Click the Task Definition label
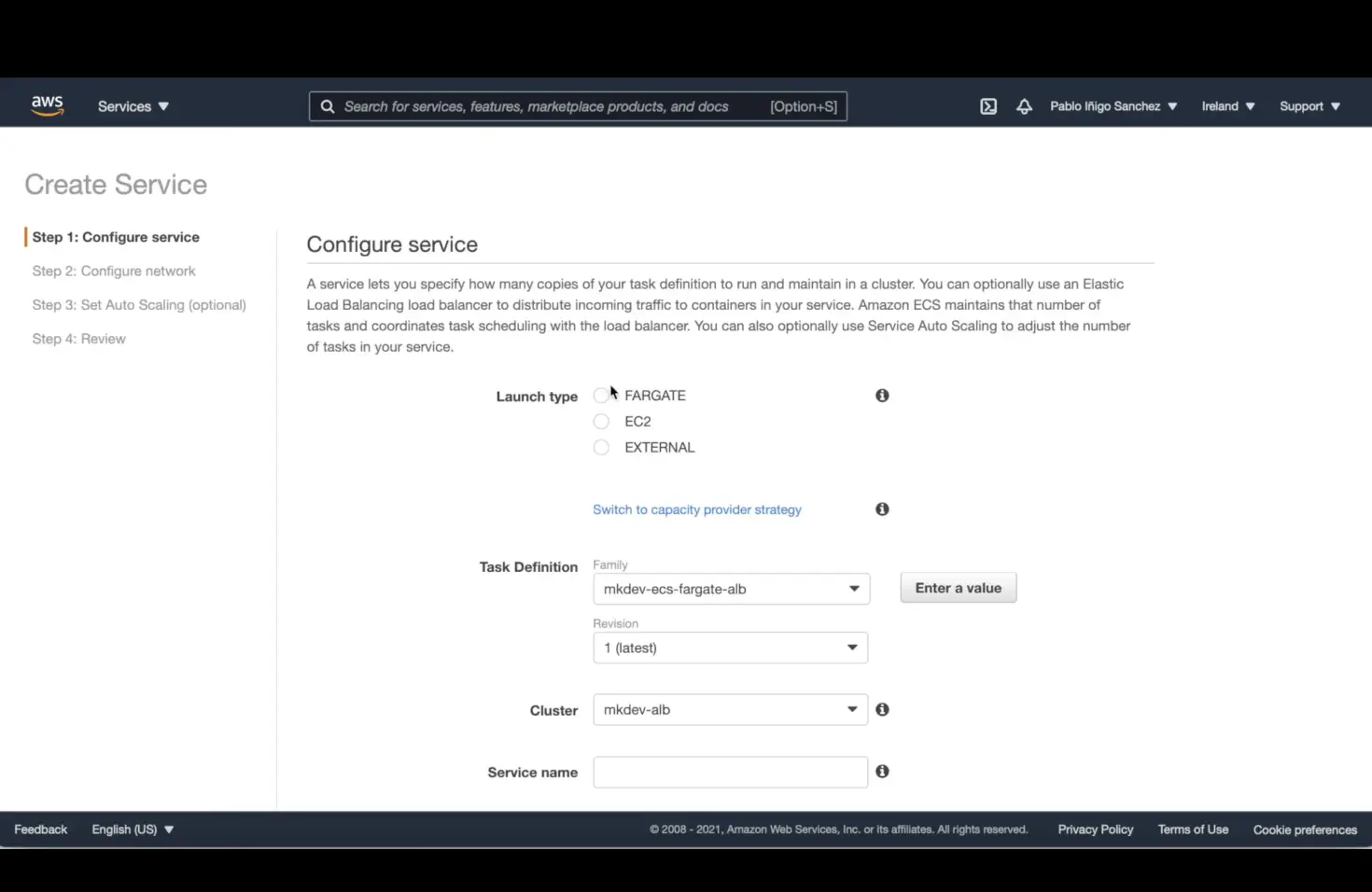Image resolution: width=1372 pixels, height=892 pixels. click(528, 567)
